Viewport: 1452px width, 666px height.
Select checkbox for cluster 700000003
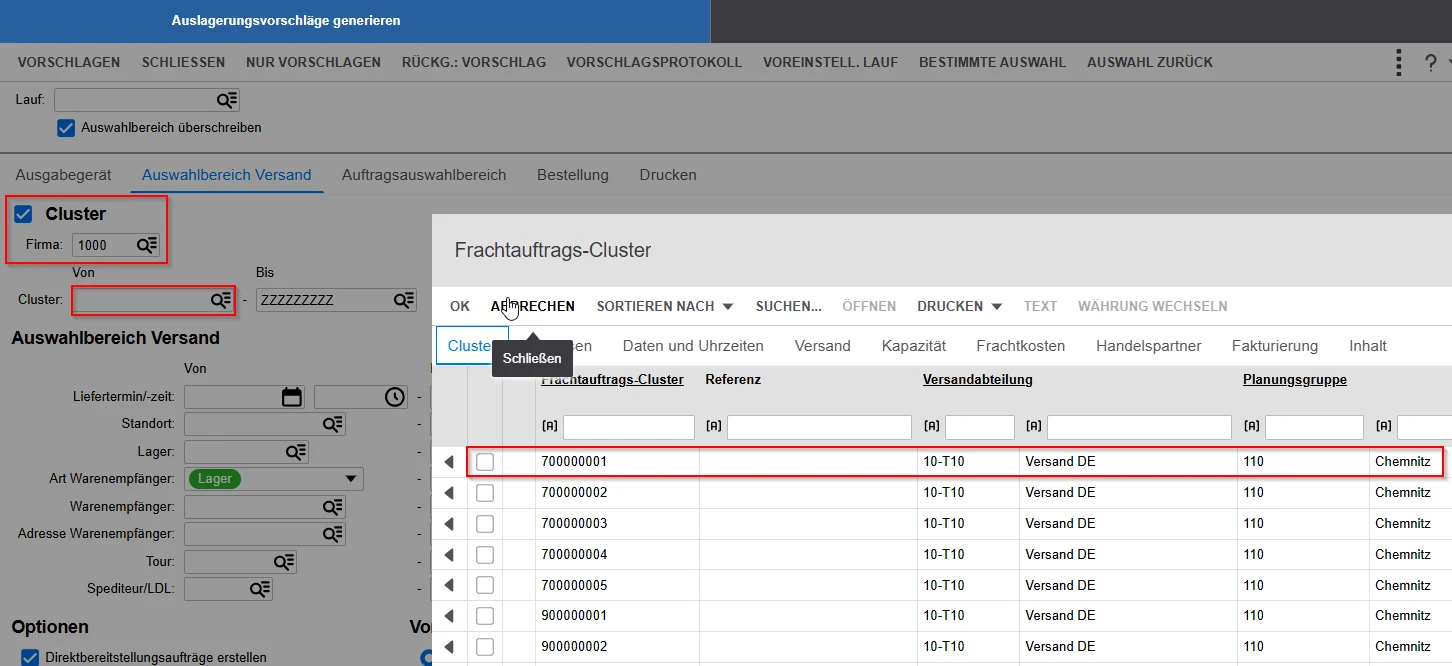click(485, 524)
